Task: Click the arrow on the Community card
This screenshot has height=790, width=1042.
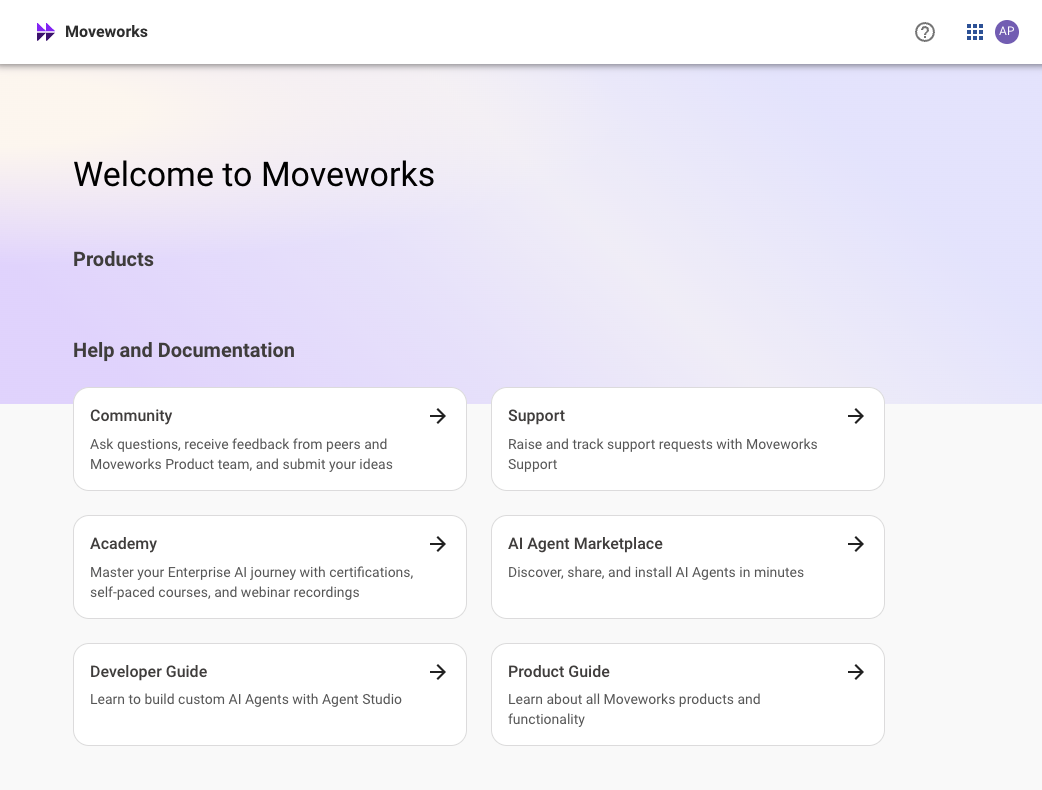Action: tap(437, 416)
